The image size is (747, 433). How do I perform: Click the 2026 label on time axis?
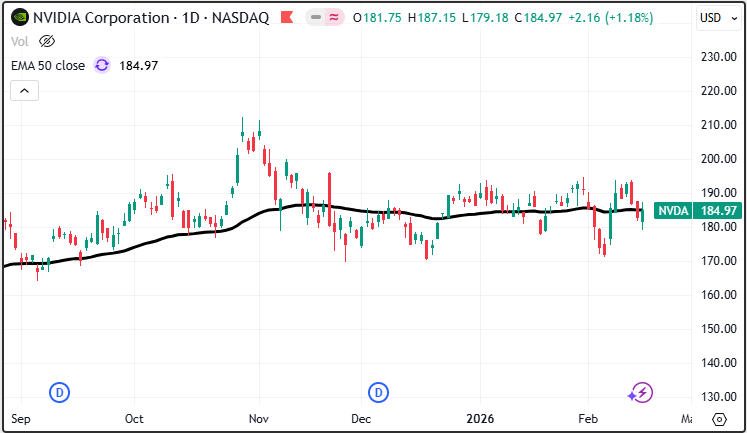pyautogui.click(x=482, y=418)
